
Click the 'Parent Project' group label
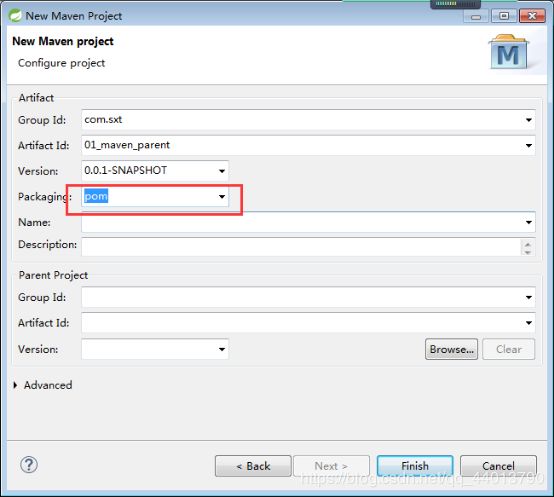pyautogui.click(x=53, y=275)
